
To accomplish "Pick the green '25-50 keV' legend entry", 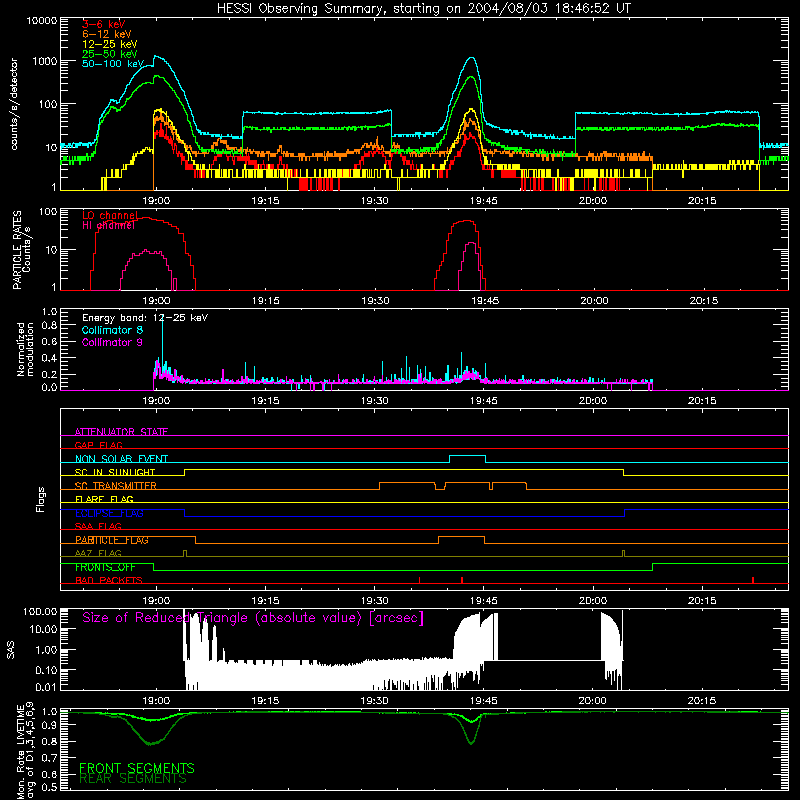I will (x=110, y=54).
